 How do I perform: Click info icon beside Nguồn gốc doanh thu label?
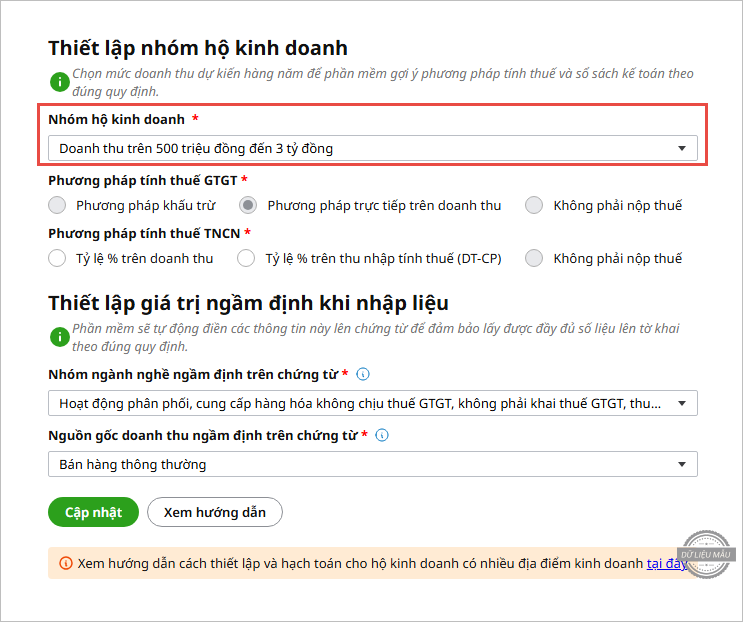[382, 435]
